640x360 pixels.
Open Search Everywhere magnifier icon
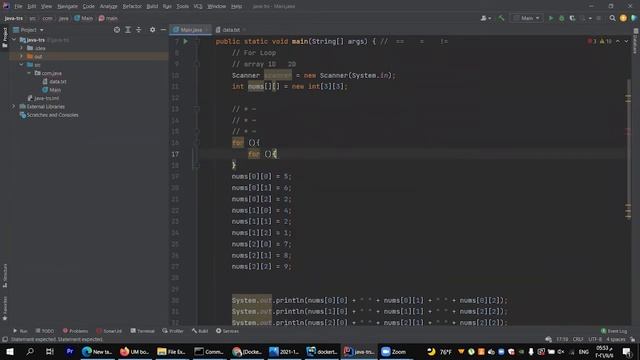click(x=612, y=18)
